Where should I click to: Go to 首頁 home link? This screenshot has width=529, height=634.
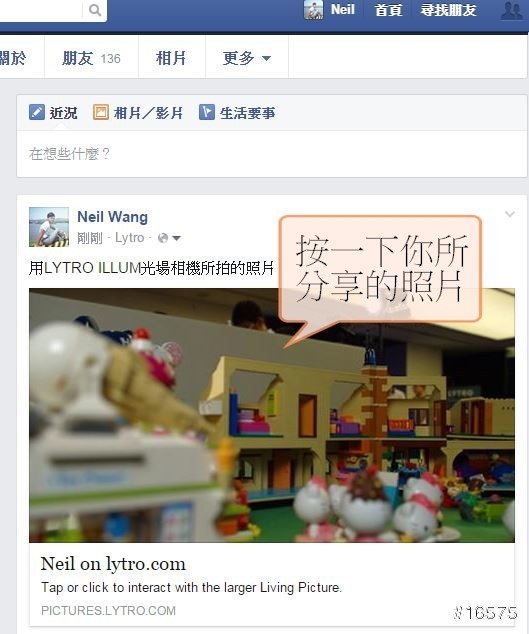[x=388, y=10]
